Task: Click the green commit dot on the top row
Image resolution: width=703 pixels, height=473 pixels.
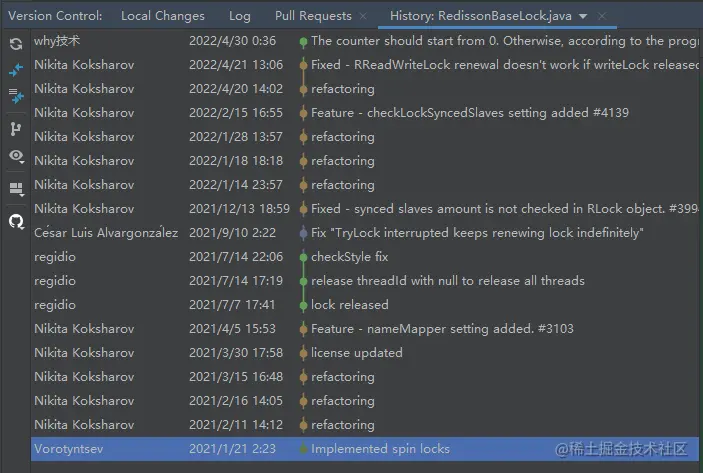Action: pyautogui.click(x=303, y=42)
